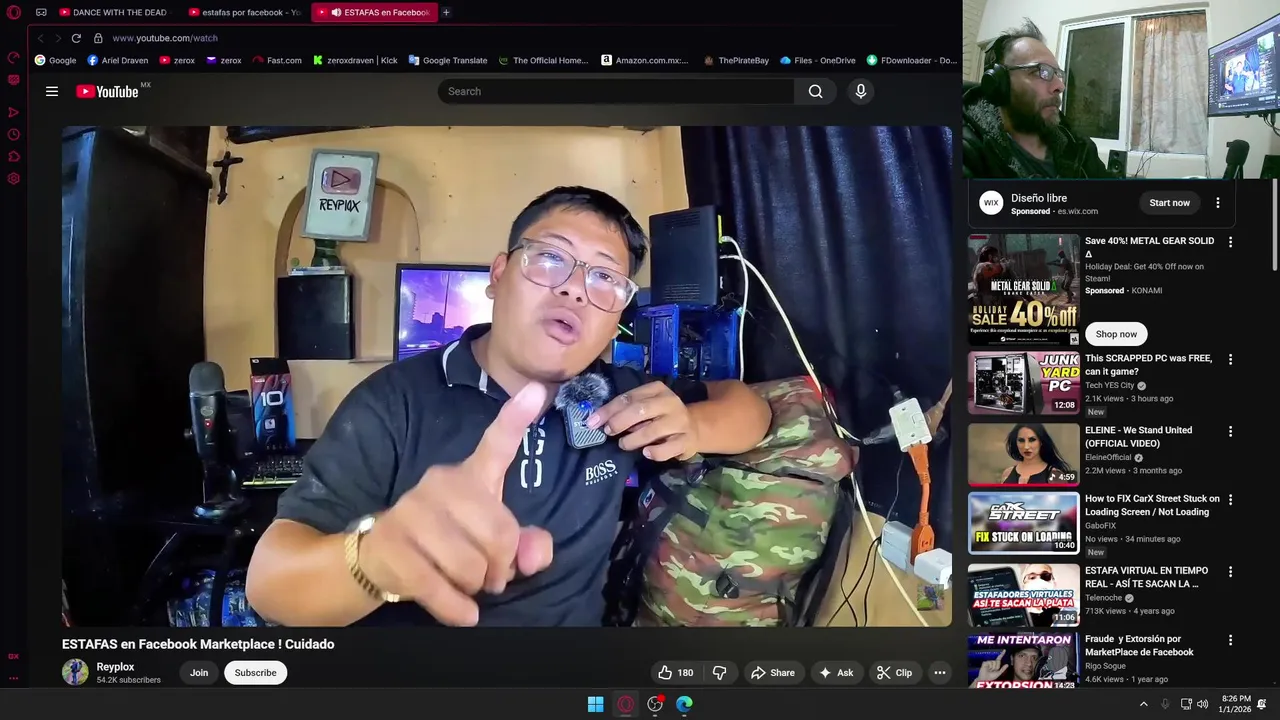Open options menu for METAL GEAR SOLID ad
1280x720 pixels.
[x=1231, y=242]
